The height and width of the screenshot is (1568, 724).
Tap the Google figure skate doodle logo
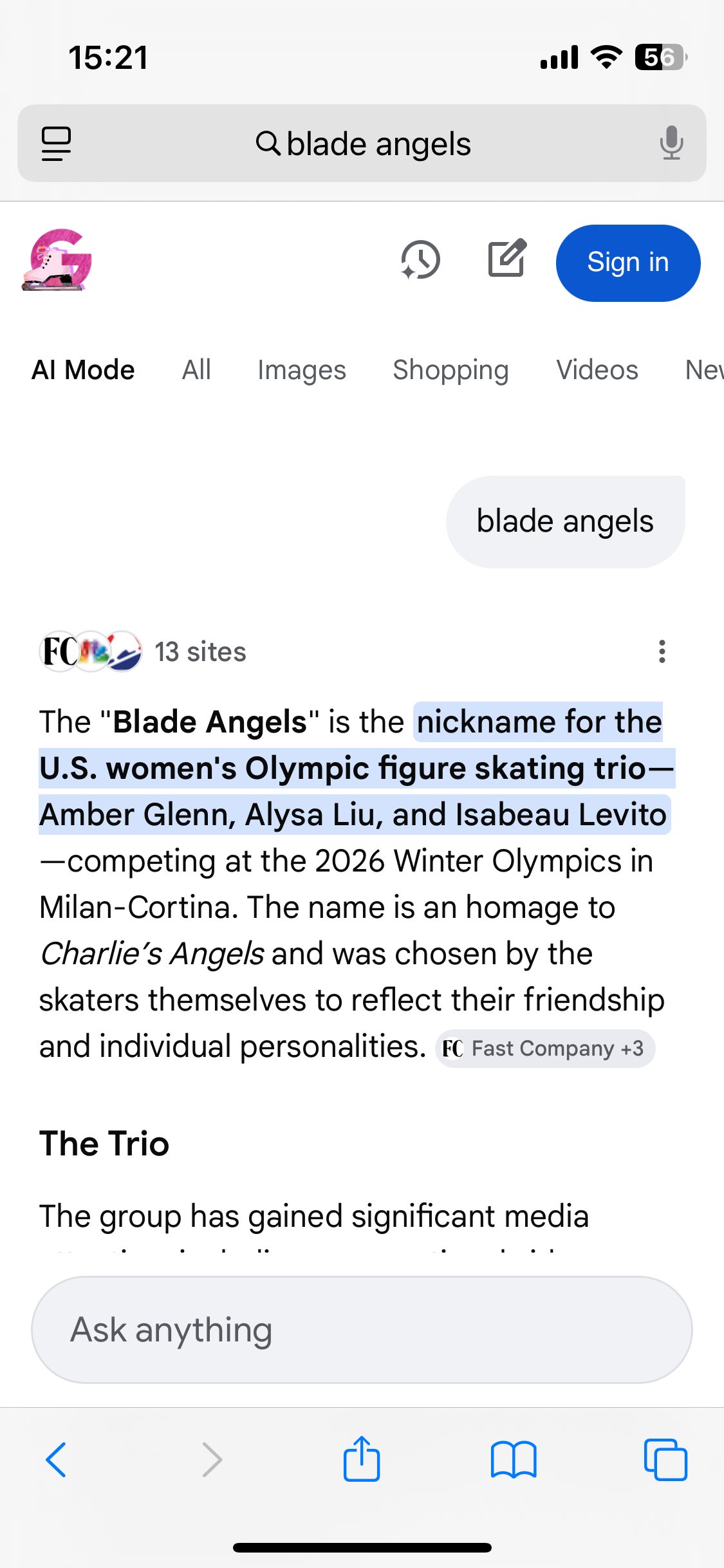pos(57,261)
